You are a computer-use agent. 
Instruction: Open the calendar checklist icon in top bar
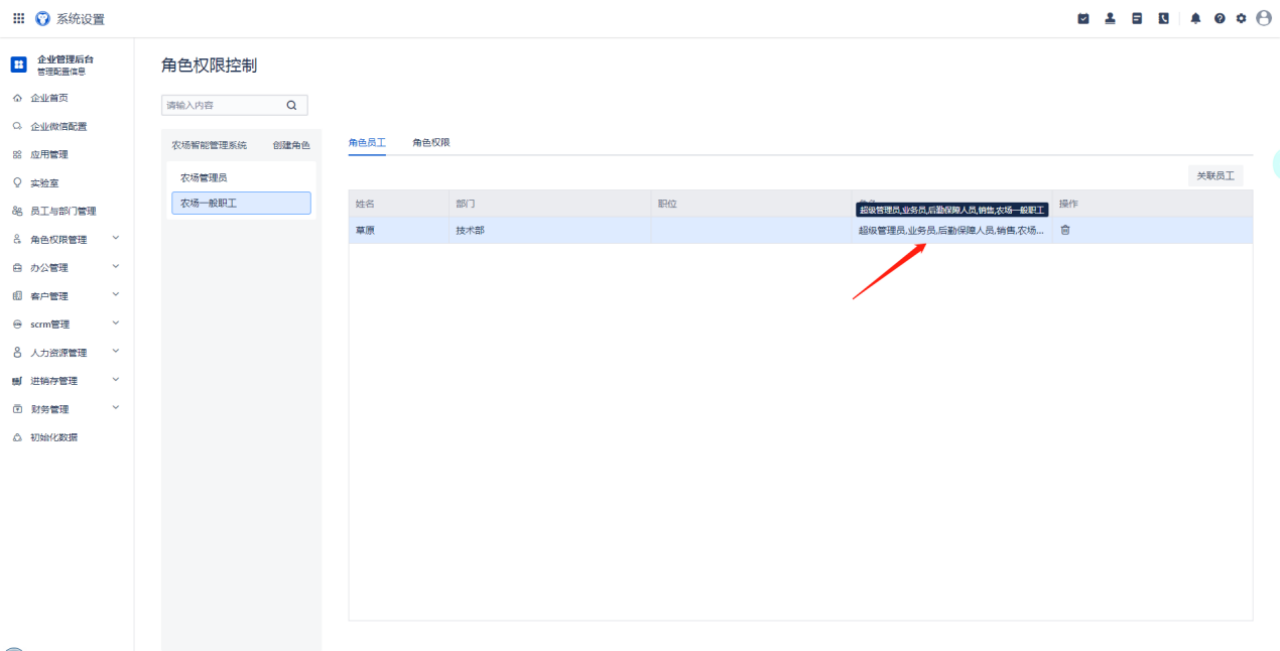1083,19
